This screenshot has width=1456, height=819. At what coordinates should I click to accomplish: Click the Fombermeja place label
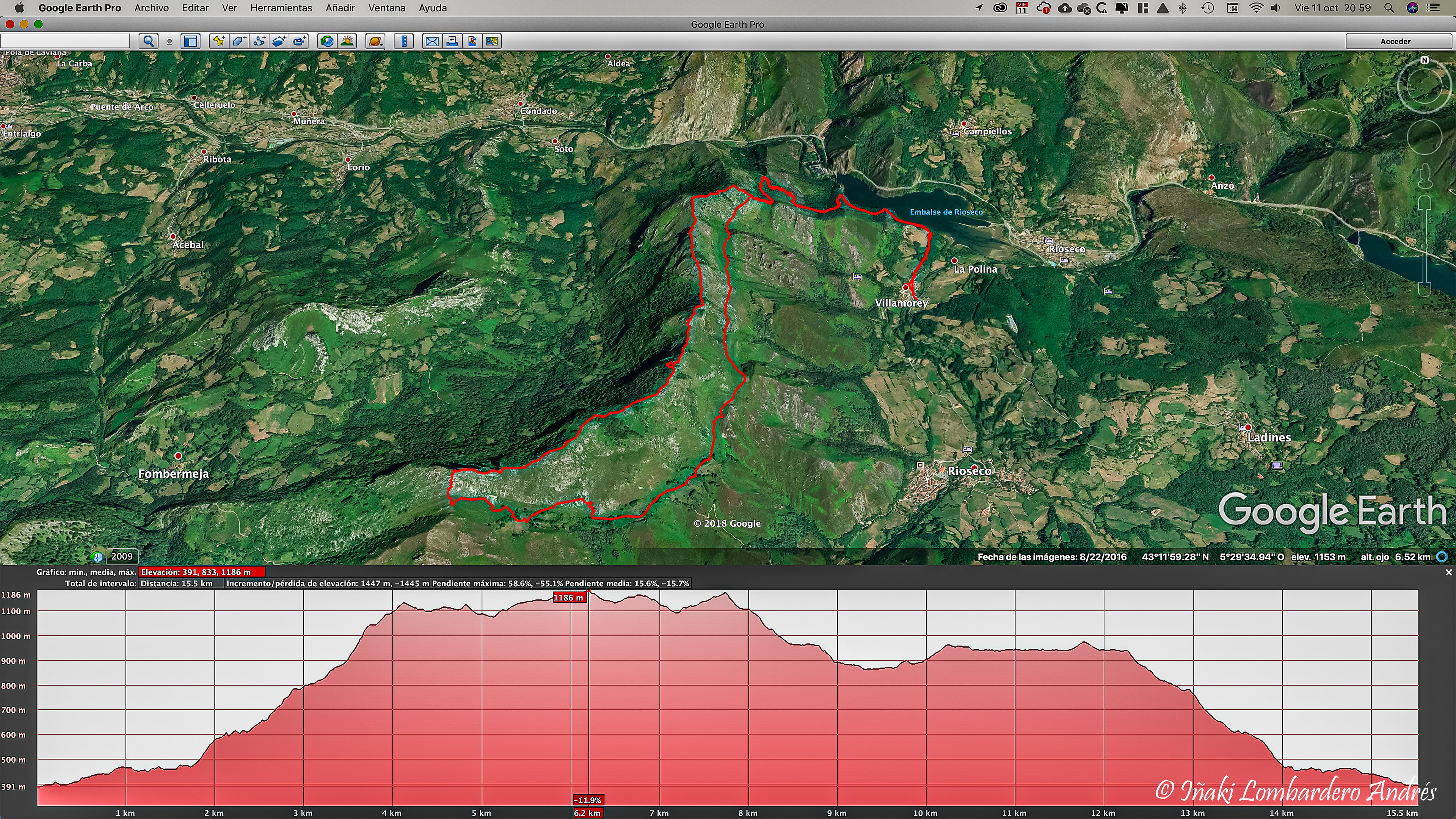coord(174,474)
